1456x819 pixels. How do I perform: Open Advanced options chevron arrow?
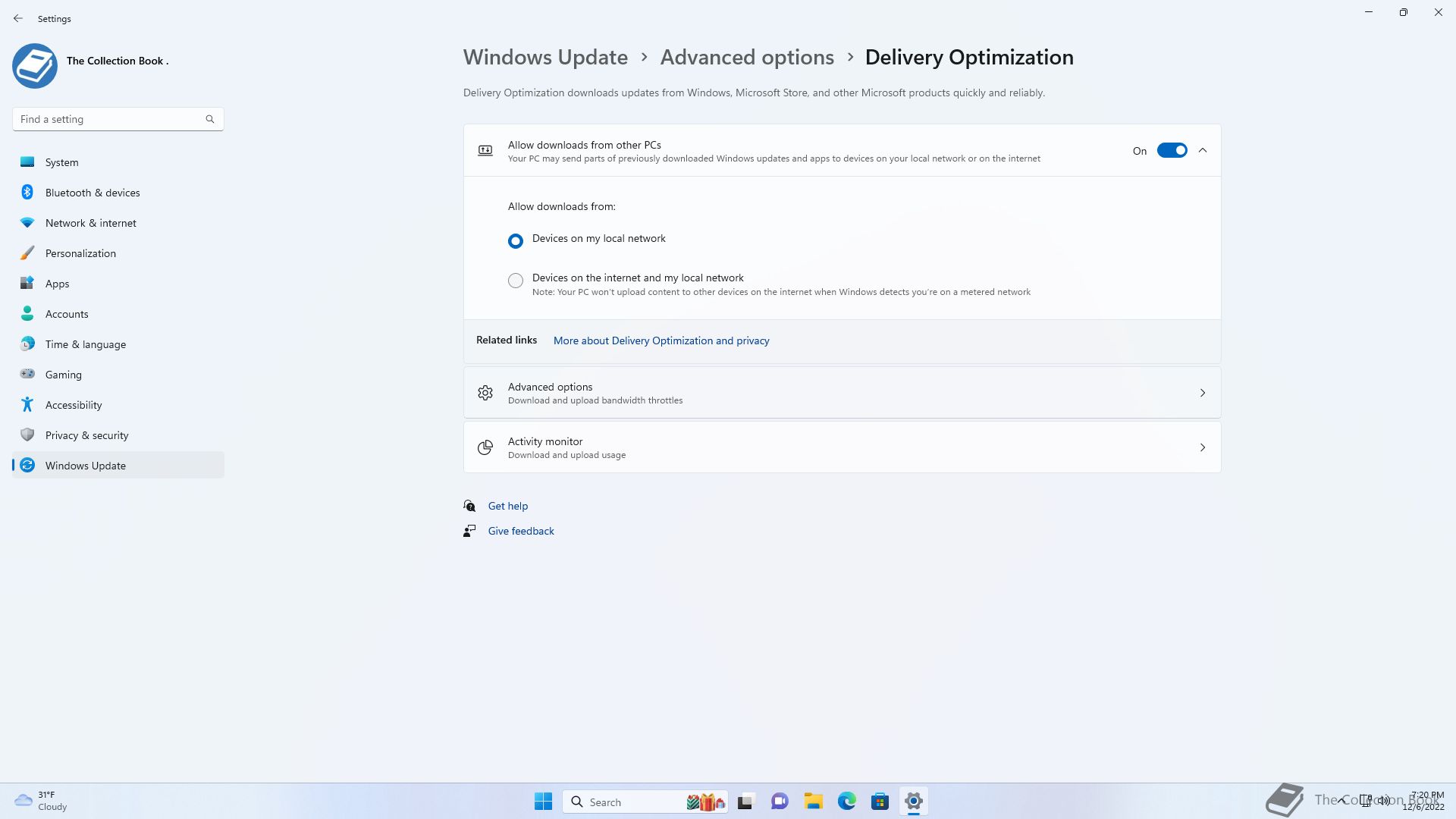1203,393
